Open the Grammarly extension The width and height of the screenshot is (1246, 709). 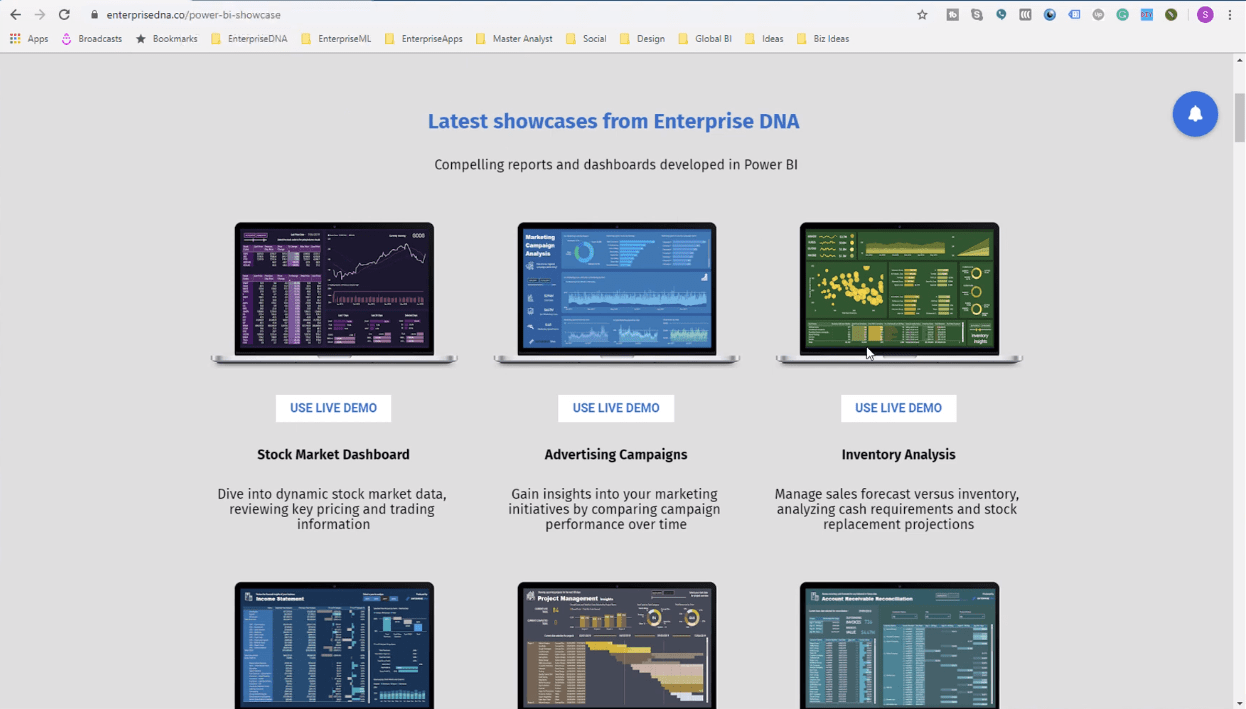click(1122, 15)
